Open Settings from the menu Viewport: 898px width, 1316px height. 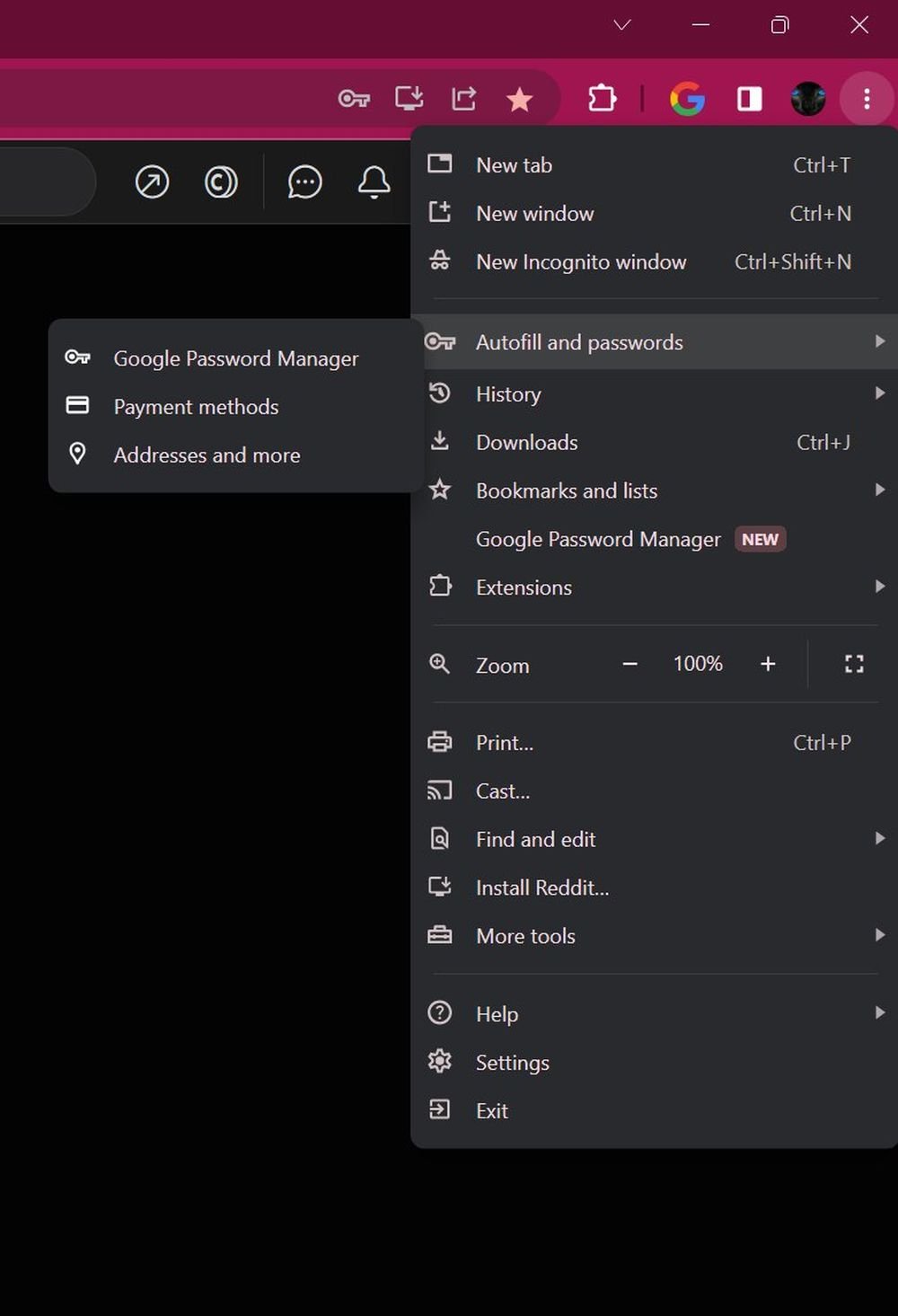click(512, 1063)
